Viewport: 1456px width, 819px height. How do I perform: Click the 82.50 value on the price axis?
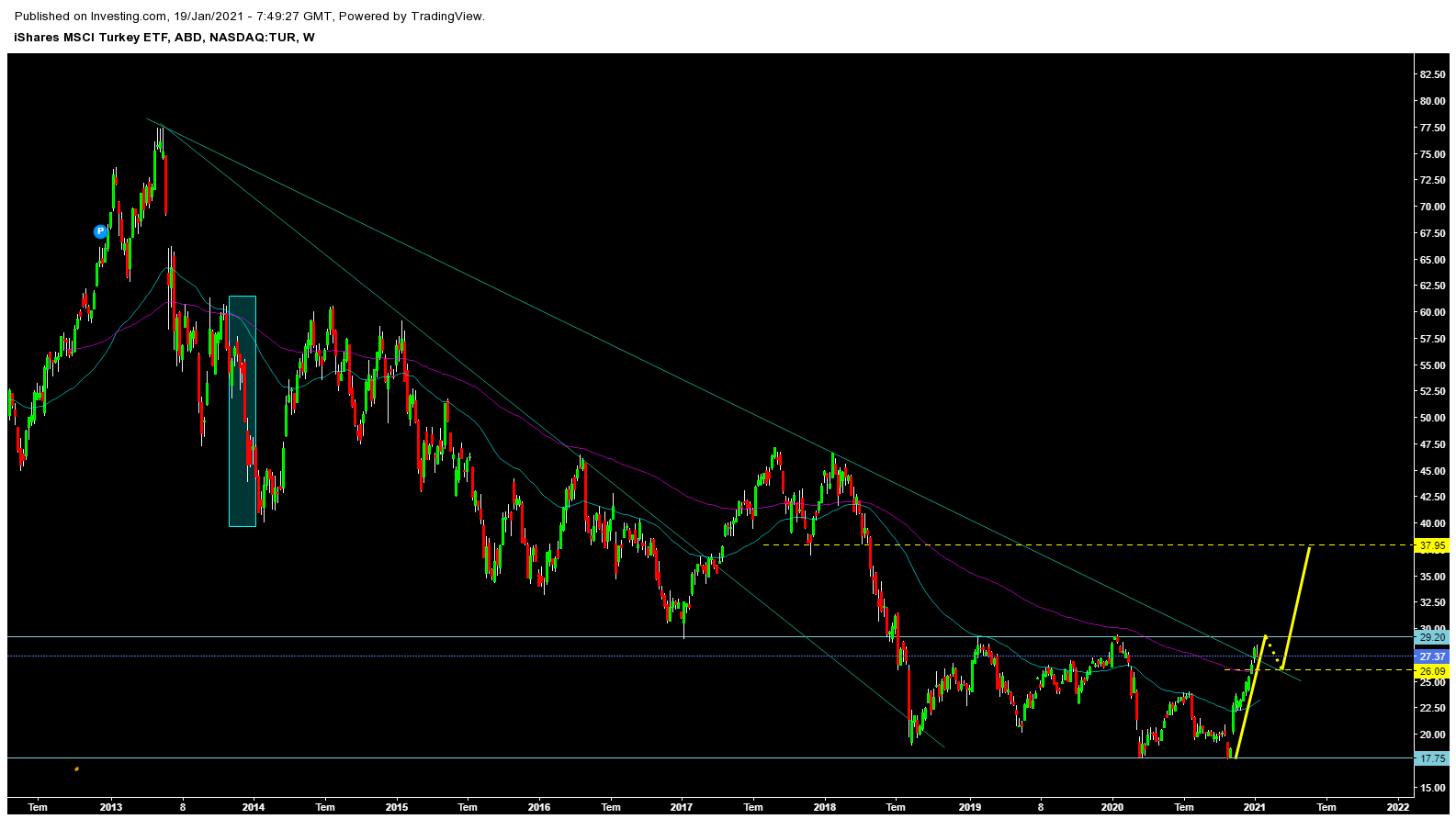coord(1432,74)
